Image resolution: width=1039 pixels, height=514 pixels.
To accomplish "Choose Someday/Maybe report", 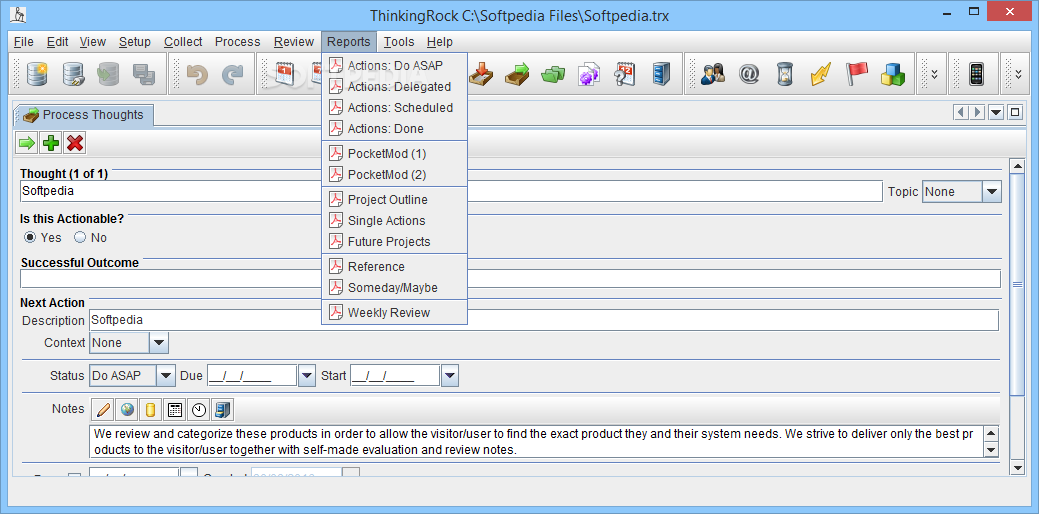I will pyautogui.click(x=394, y=288).
